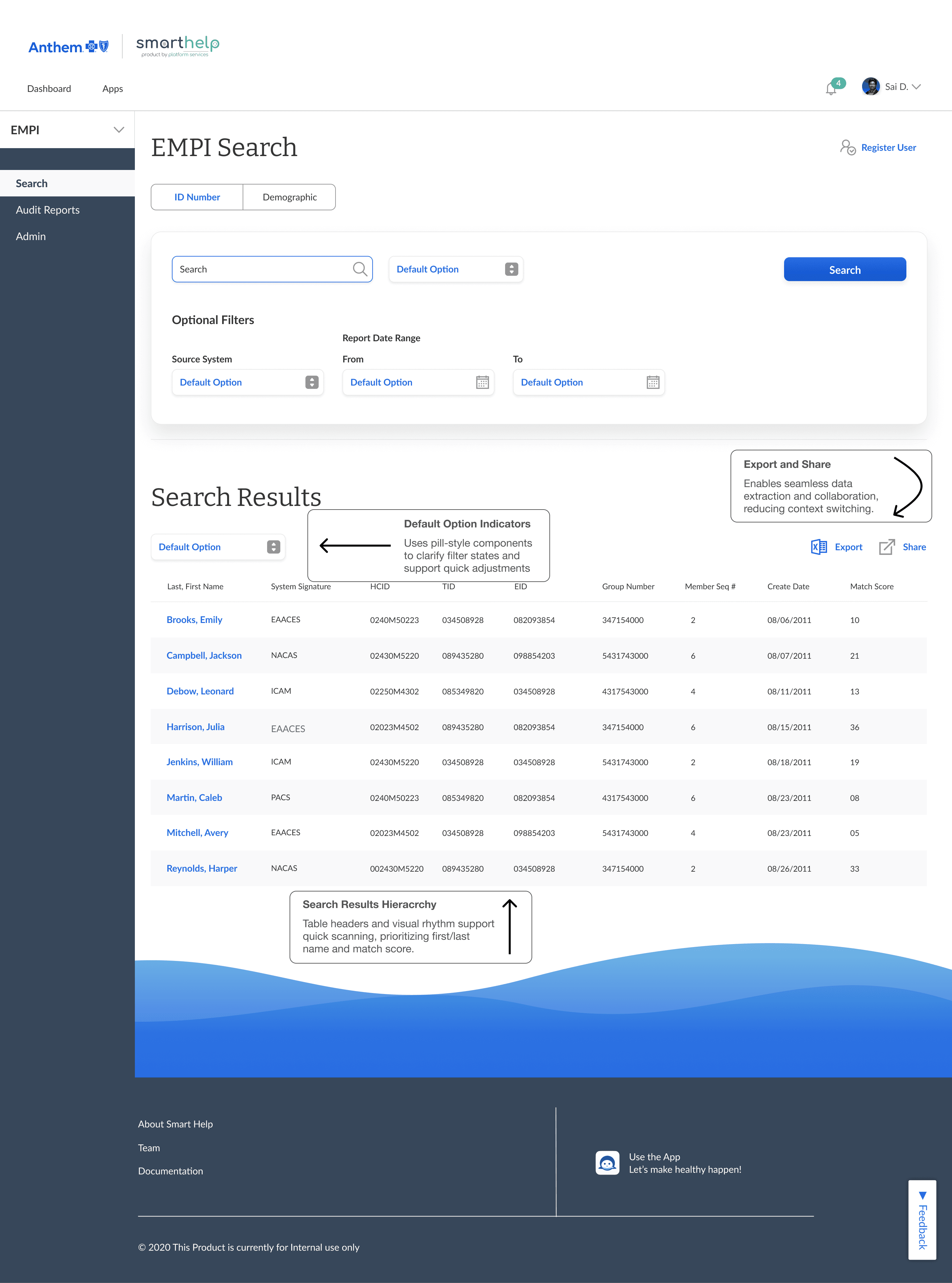Open the calendar icon for the From date
Image resolution: width=952 pixels, height=1283 pixels.
pos(482,382)
